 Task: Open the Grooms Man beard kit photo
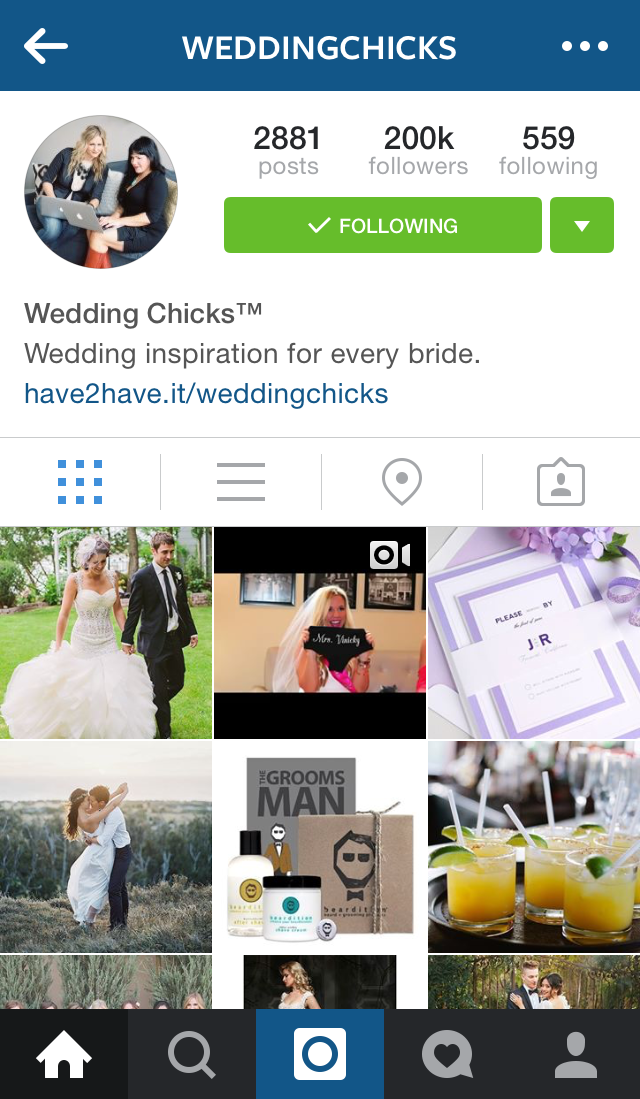point(320,847)
